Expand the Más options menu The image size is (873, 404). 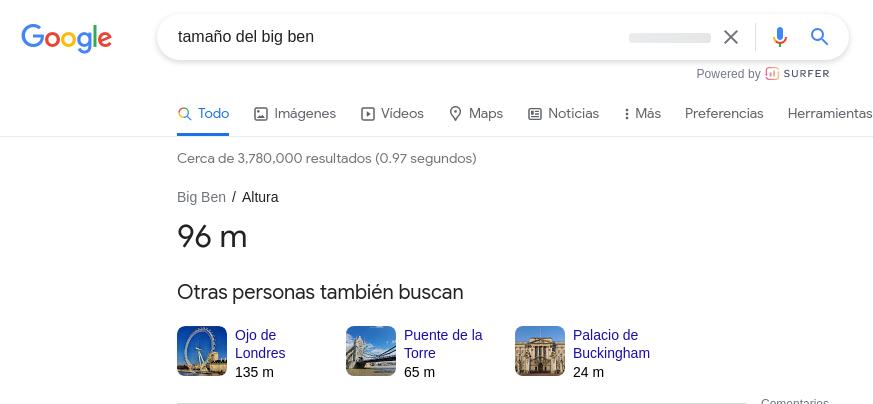pyautogui.click(x=642, y=114)
